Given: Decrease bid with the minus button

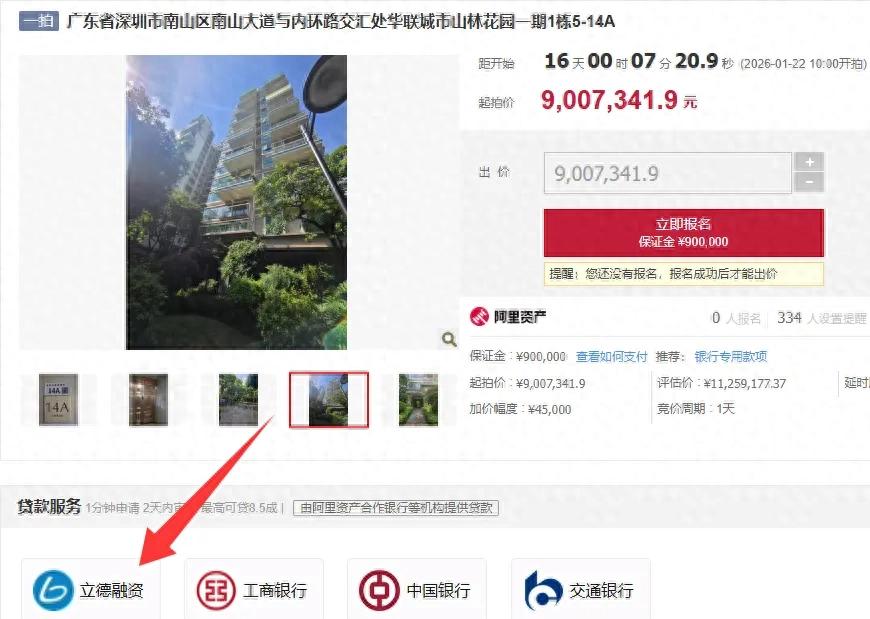Looking at the screenshot, I should point(810,182).
